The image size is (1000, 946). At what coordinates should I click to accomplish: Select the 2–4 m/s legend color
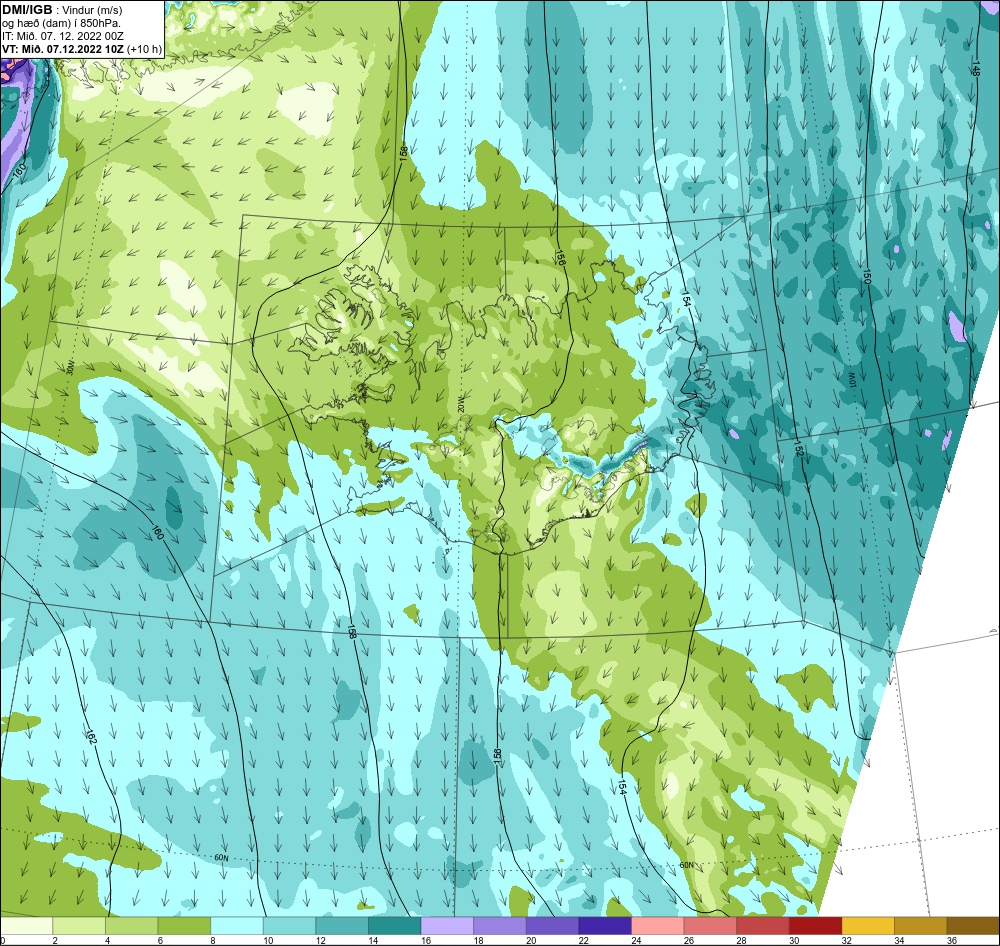79,926
